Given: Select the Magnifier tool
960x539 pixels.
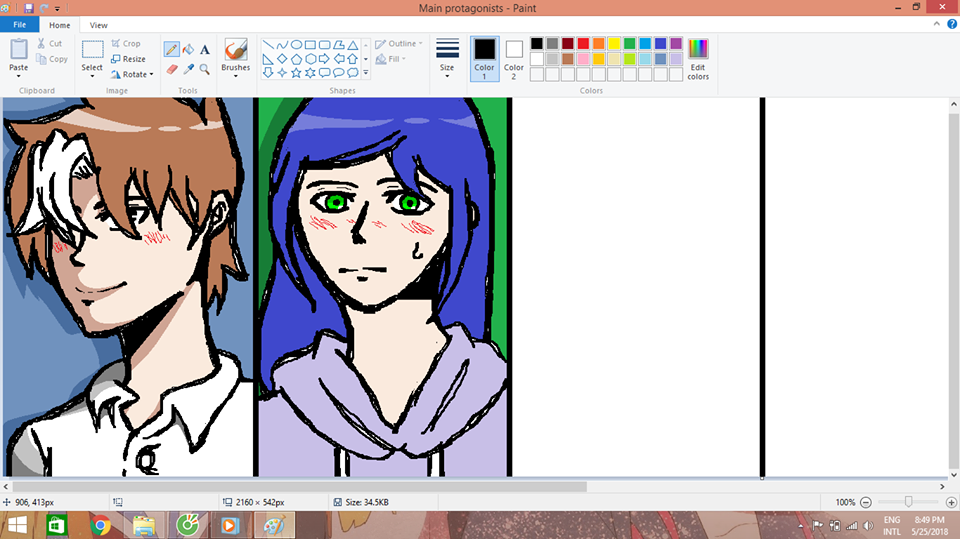Looking at the screenshot, I should point(205,69).
